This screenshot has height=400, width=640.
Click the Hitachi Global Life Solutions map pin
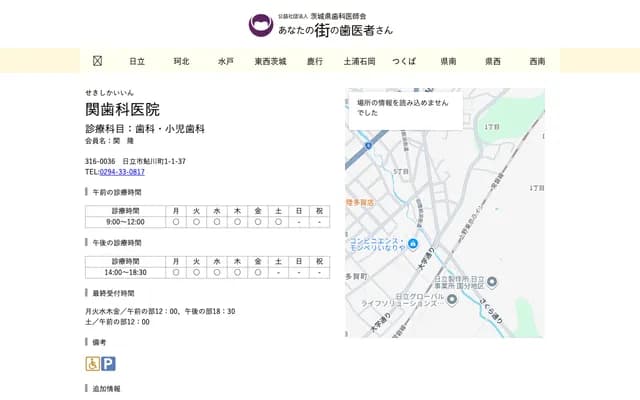[451, 300]
